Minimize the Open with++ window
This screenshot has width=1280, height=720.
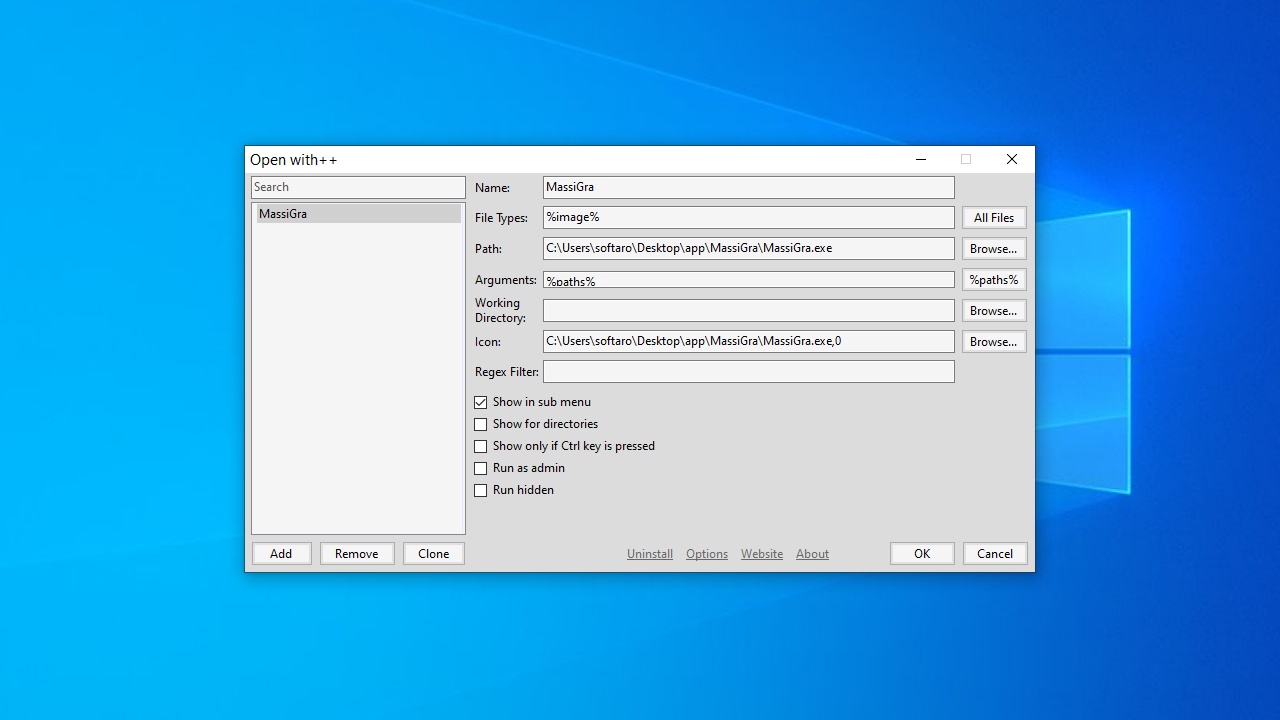[x=921, y=159]
